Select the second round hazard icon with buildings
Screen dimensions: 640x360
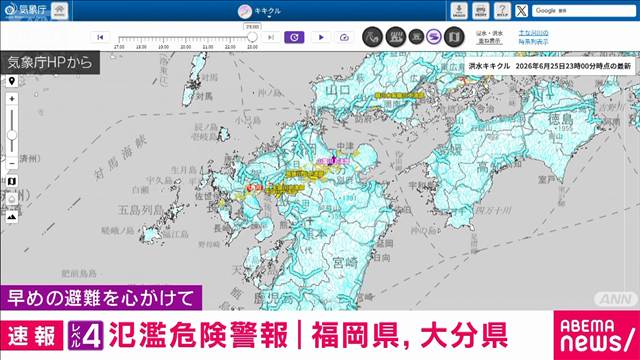point(396,37)
